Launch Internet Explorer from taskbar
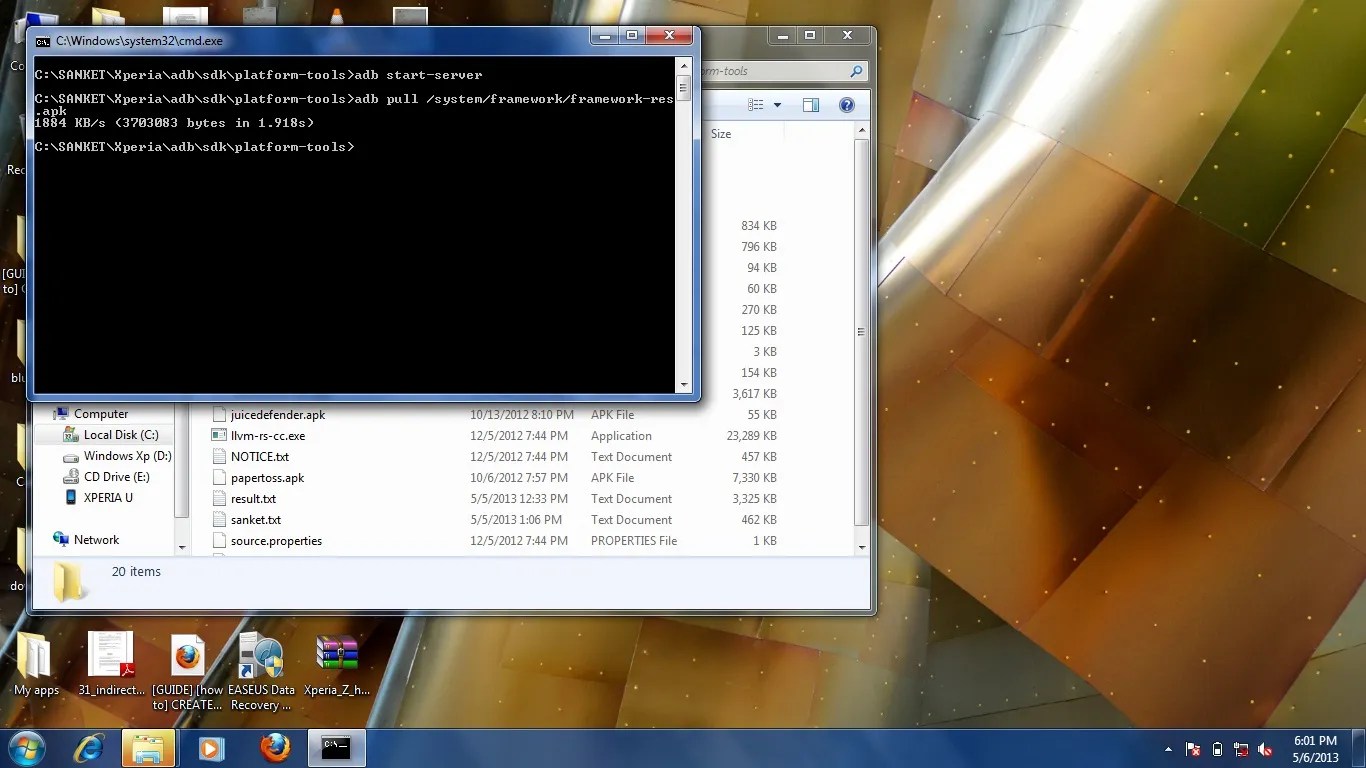Screen dimensions: 1366x768 90,747
